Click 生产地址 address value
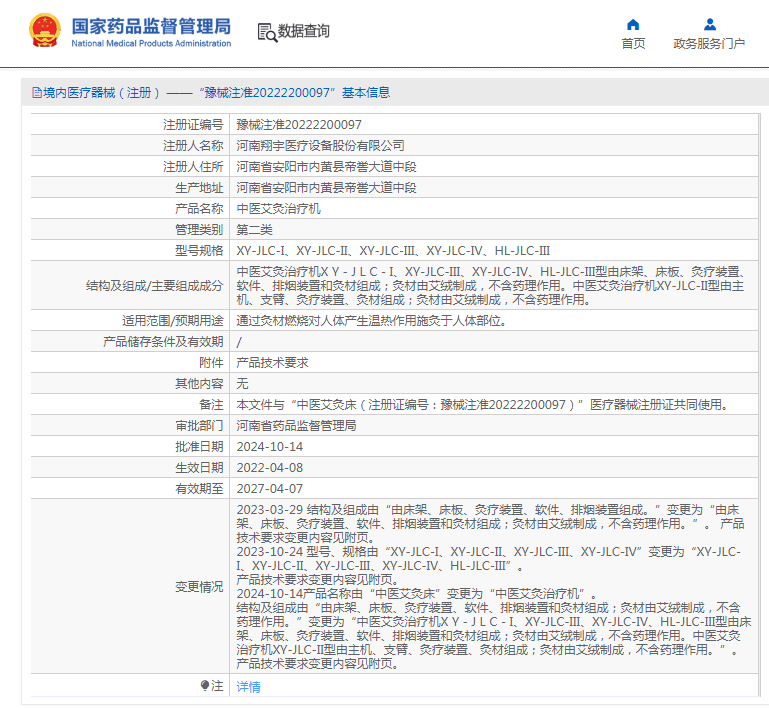 326,188
